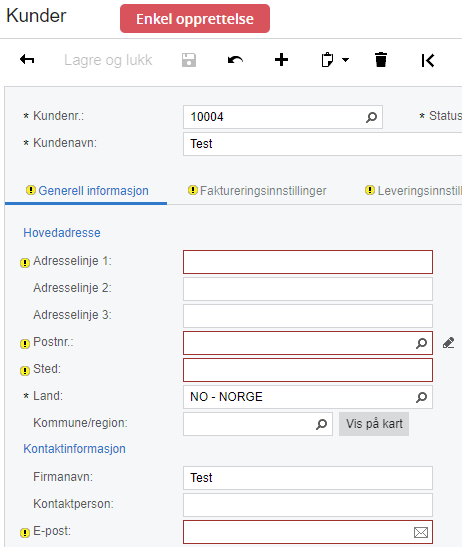Open the Leveringsinnstillinger tab
The height and width of the screenshot is (547, 462).
pyautogui.click(x=413, y=191)
